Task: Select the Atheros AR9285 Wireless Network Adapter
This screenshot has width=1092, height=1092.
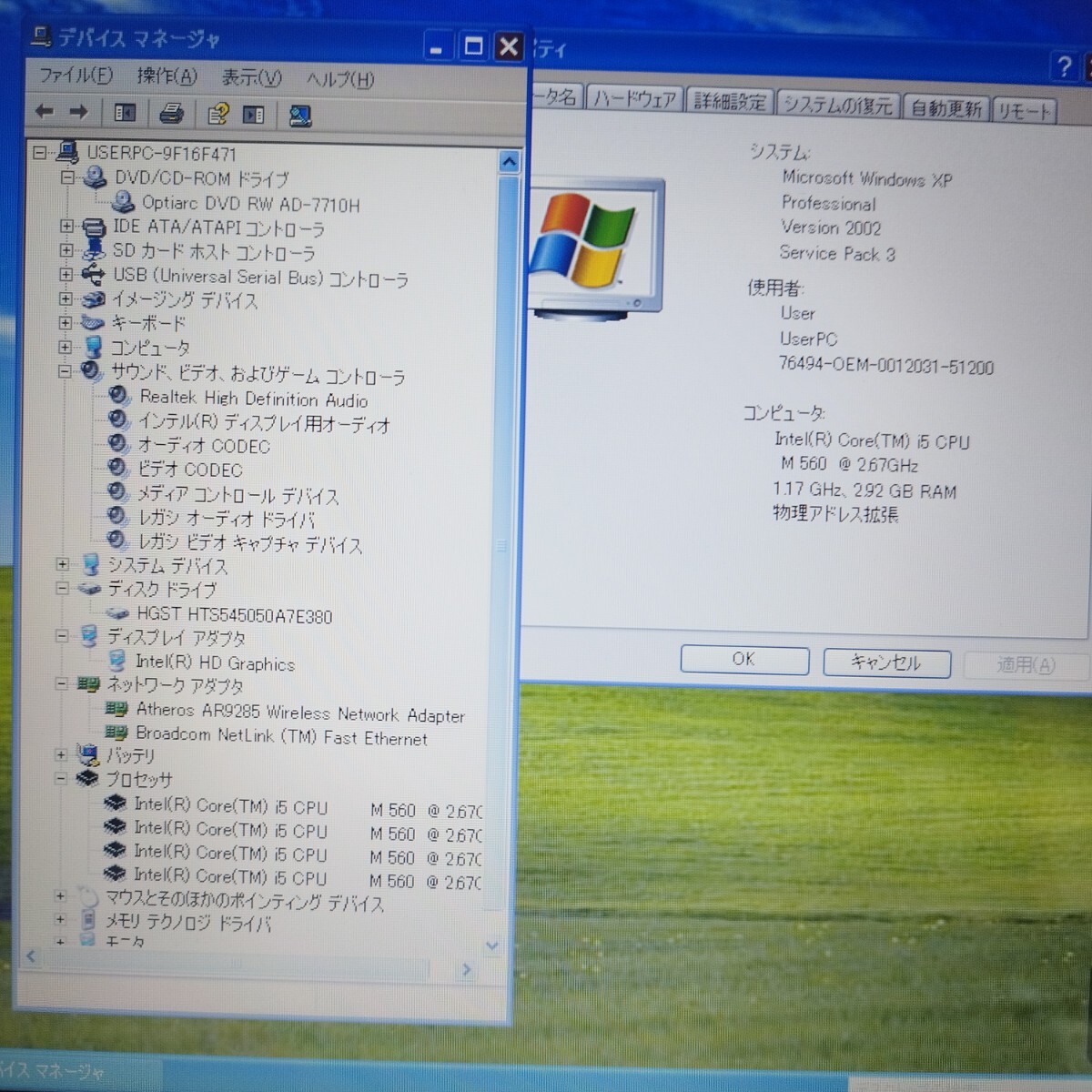Action: point(299,714)
